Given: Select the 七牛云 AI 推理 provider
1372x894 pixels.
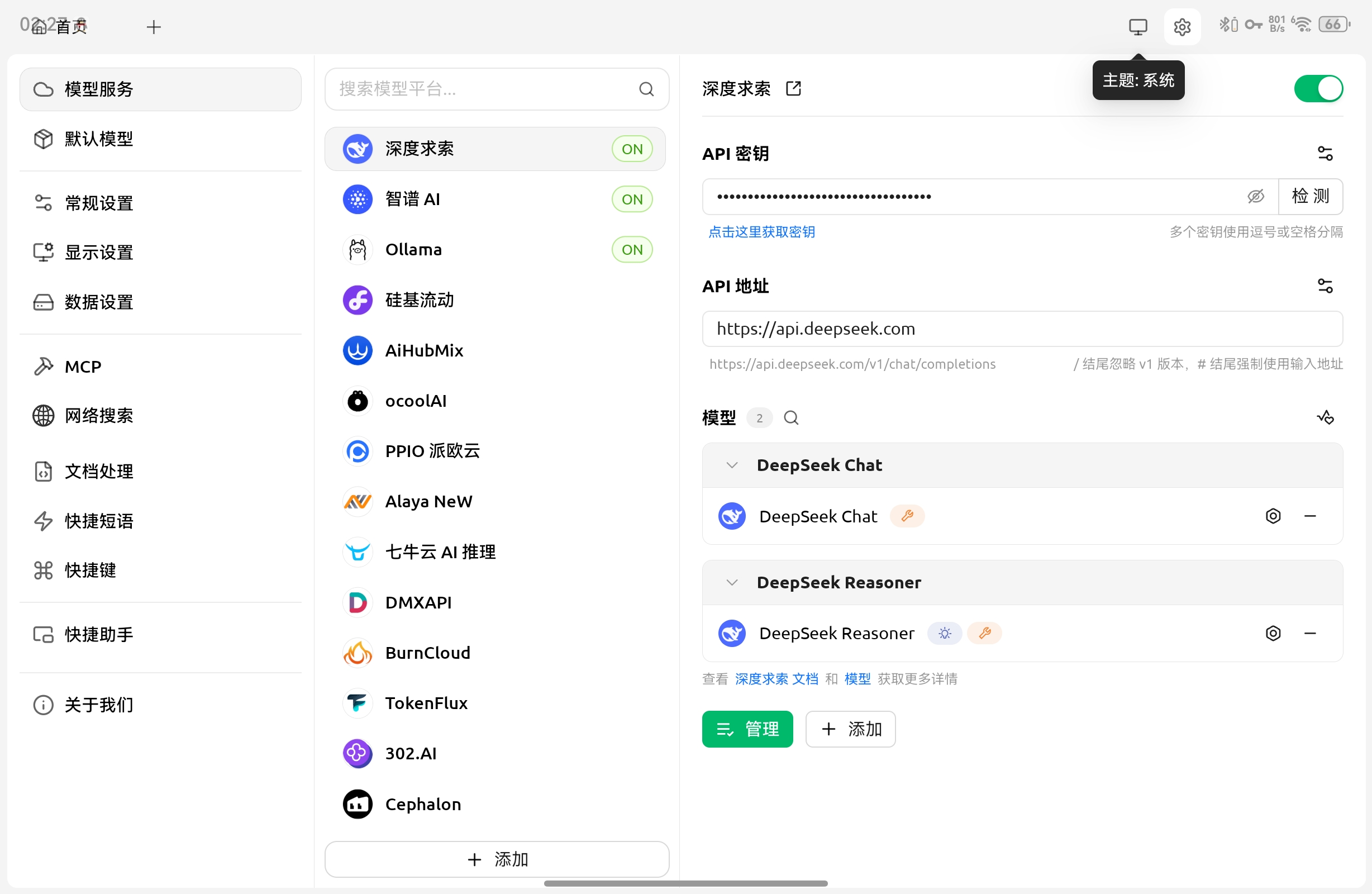Looking at the screenshot, I should click(x=494, y=552).
